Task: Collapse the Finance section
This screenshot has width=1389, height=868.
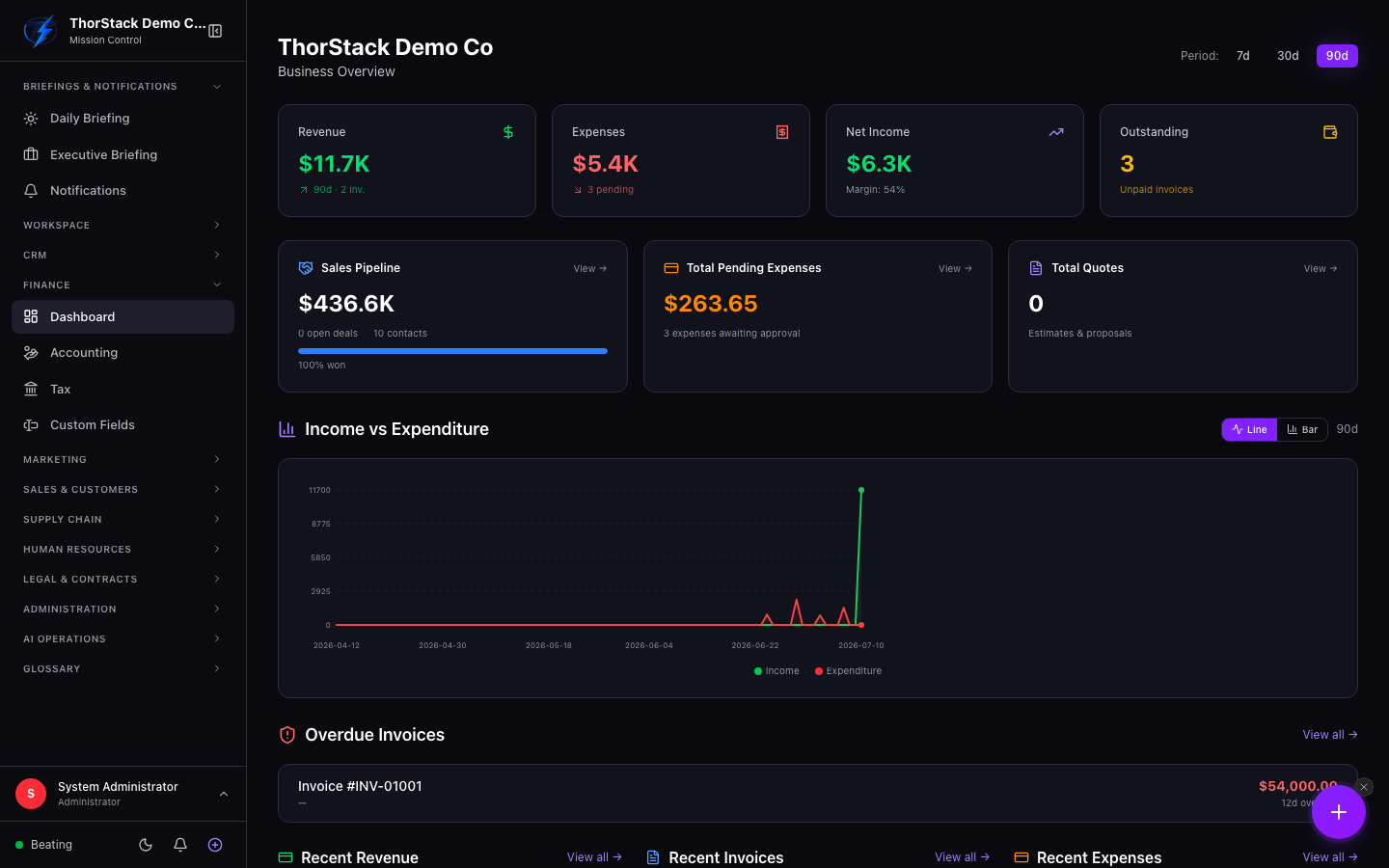Action: [123, 285]
